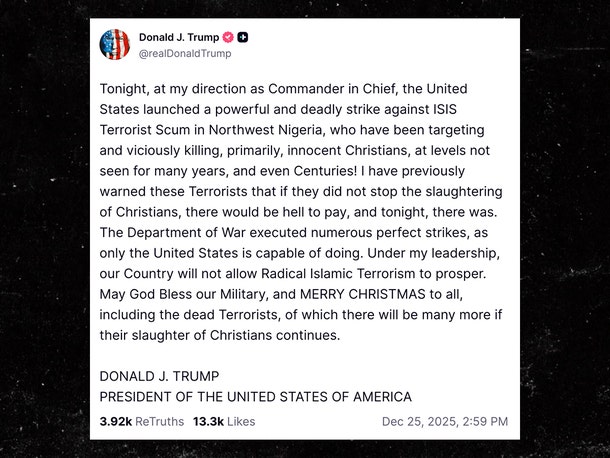This screenshot has width=610, height=458.
Task: Click "Northwest Nigeria" in the post text
Action: [x=260, y=129]
